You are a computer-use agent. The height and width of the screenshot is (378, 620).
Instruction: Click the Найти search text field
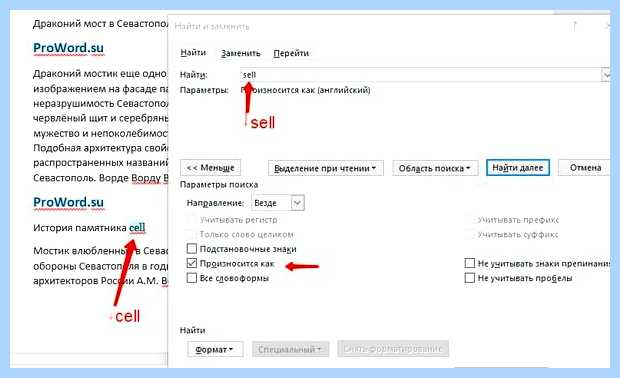coord(420,75)
